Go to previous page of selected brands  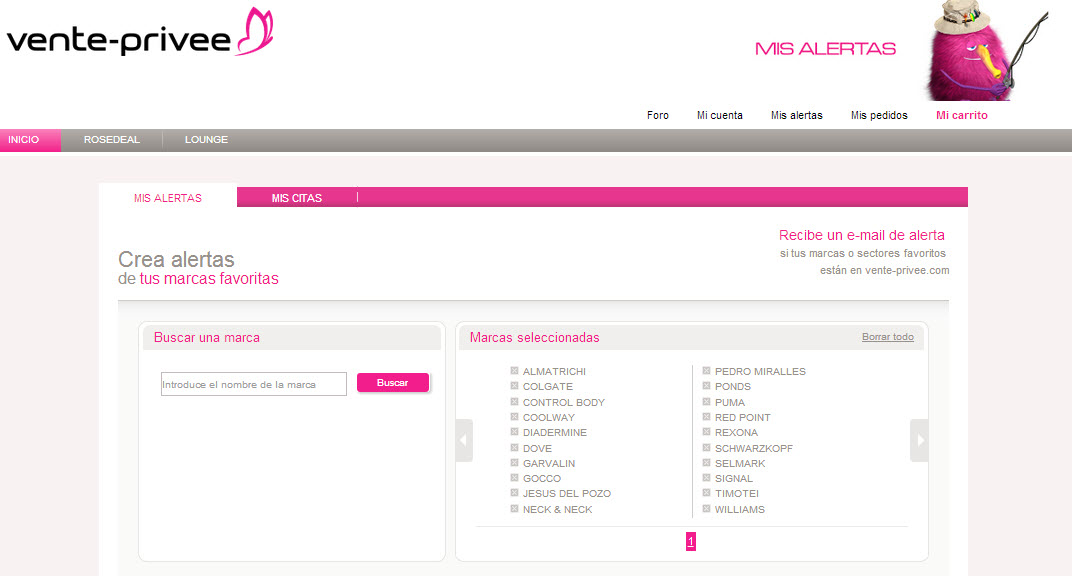point(464,440)
